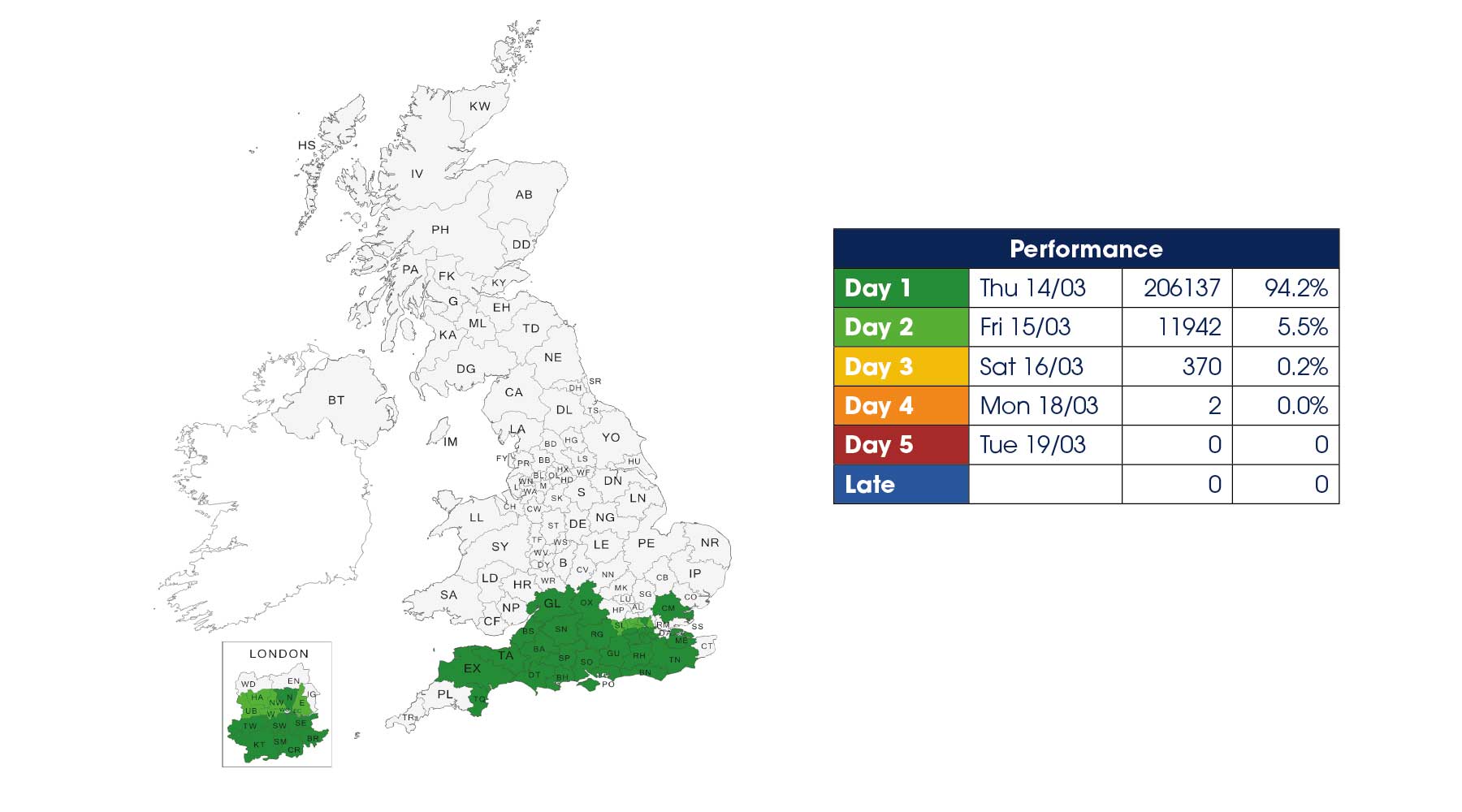Select the Day 4 orange legend cell

[902, 405]
